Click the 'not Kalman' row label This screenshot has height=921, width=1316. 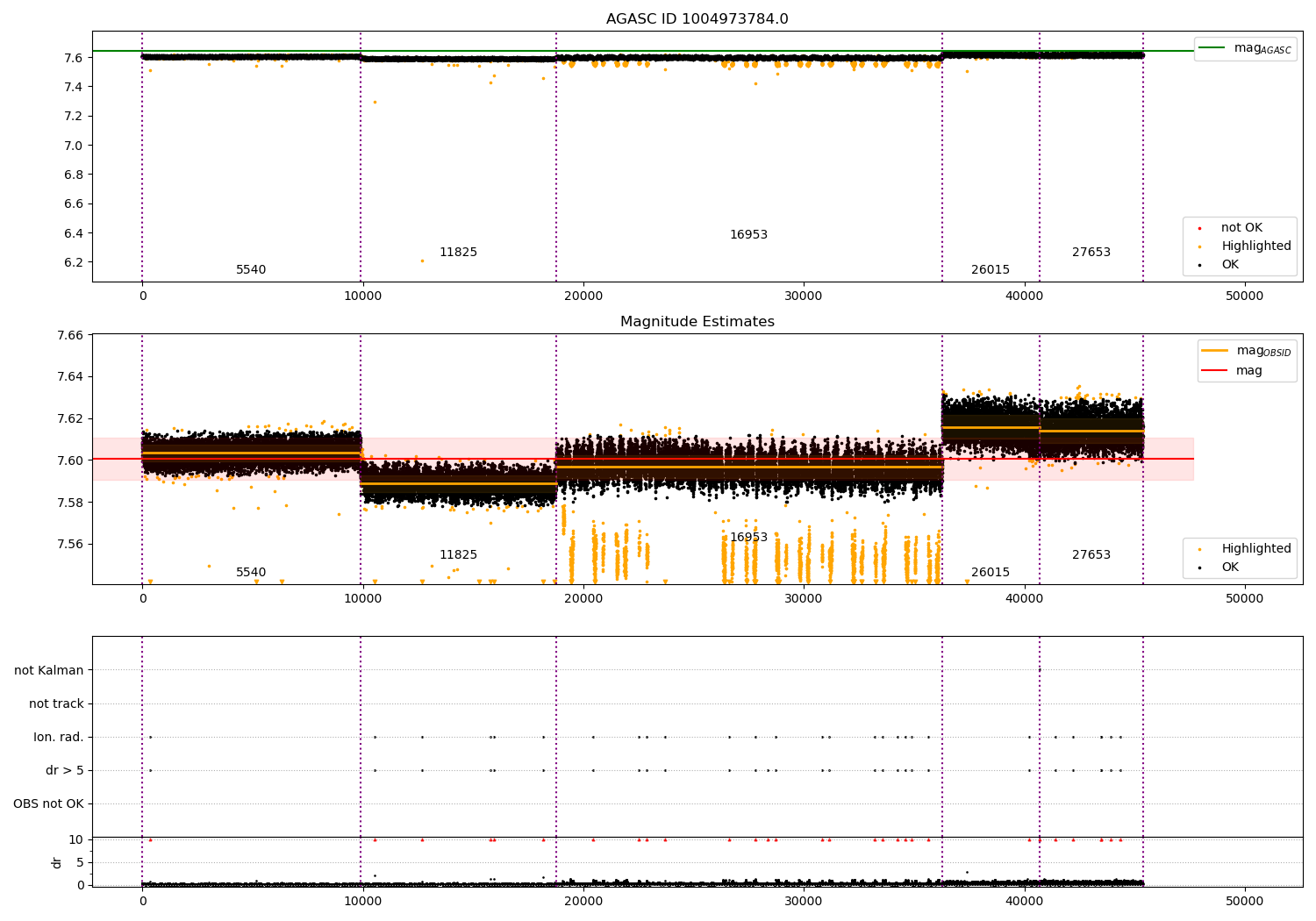pos(49,670)
